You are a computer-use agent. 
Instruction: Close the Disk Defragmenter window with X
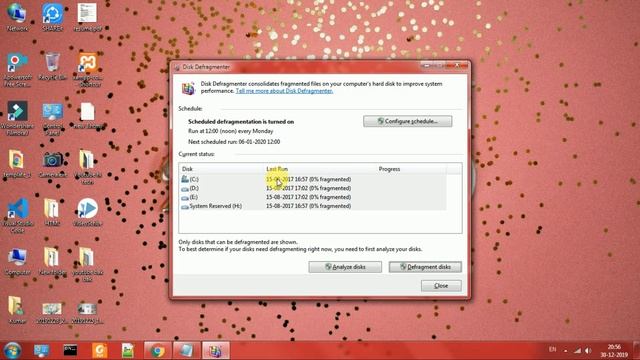(x=458, y=66)
